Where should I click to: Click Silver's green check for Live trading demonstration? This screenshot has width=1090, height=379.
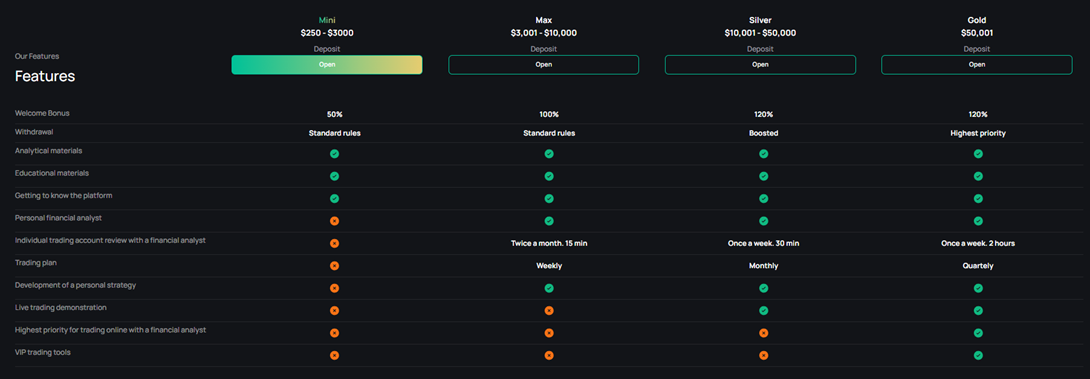763,311
